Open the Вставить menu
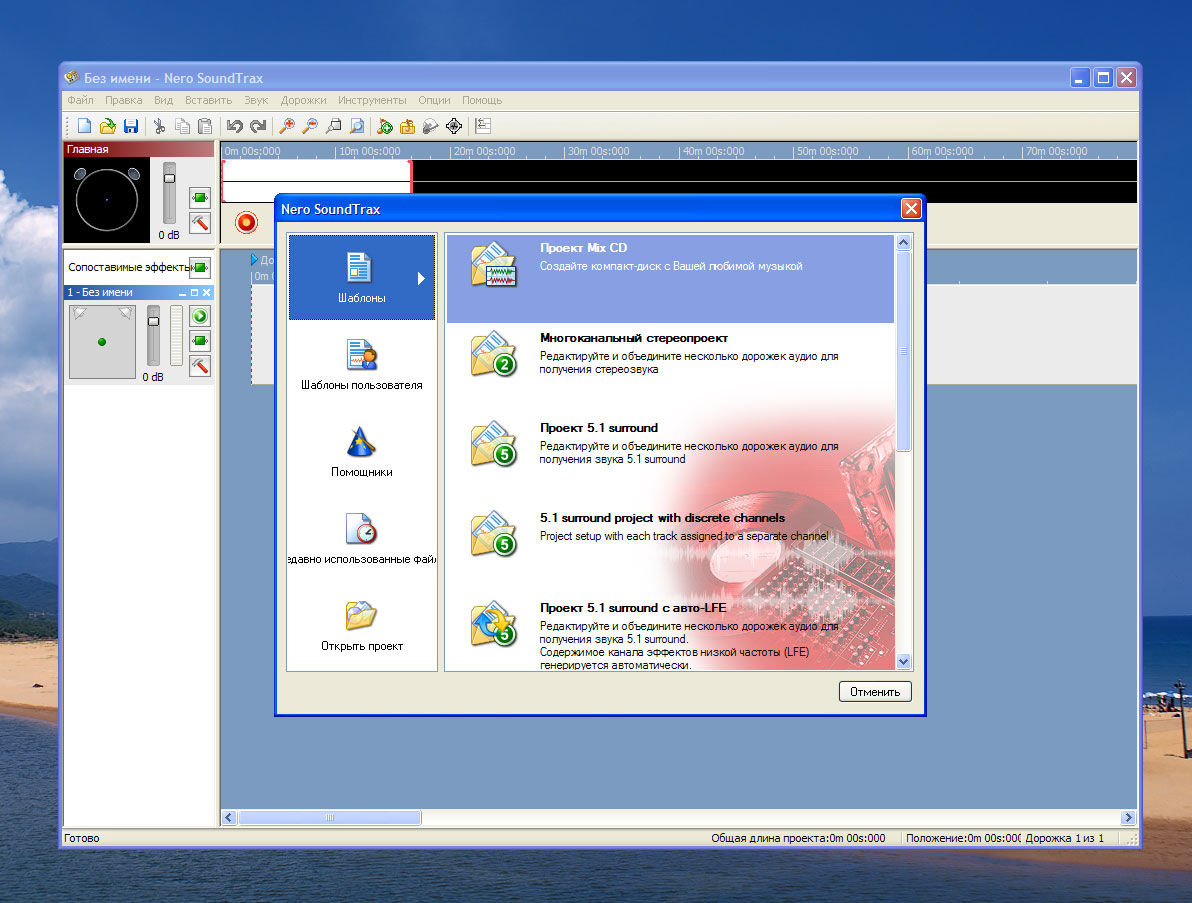The width and height of the screenshot is (1192, 903). point(208,100)
